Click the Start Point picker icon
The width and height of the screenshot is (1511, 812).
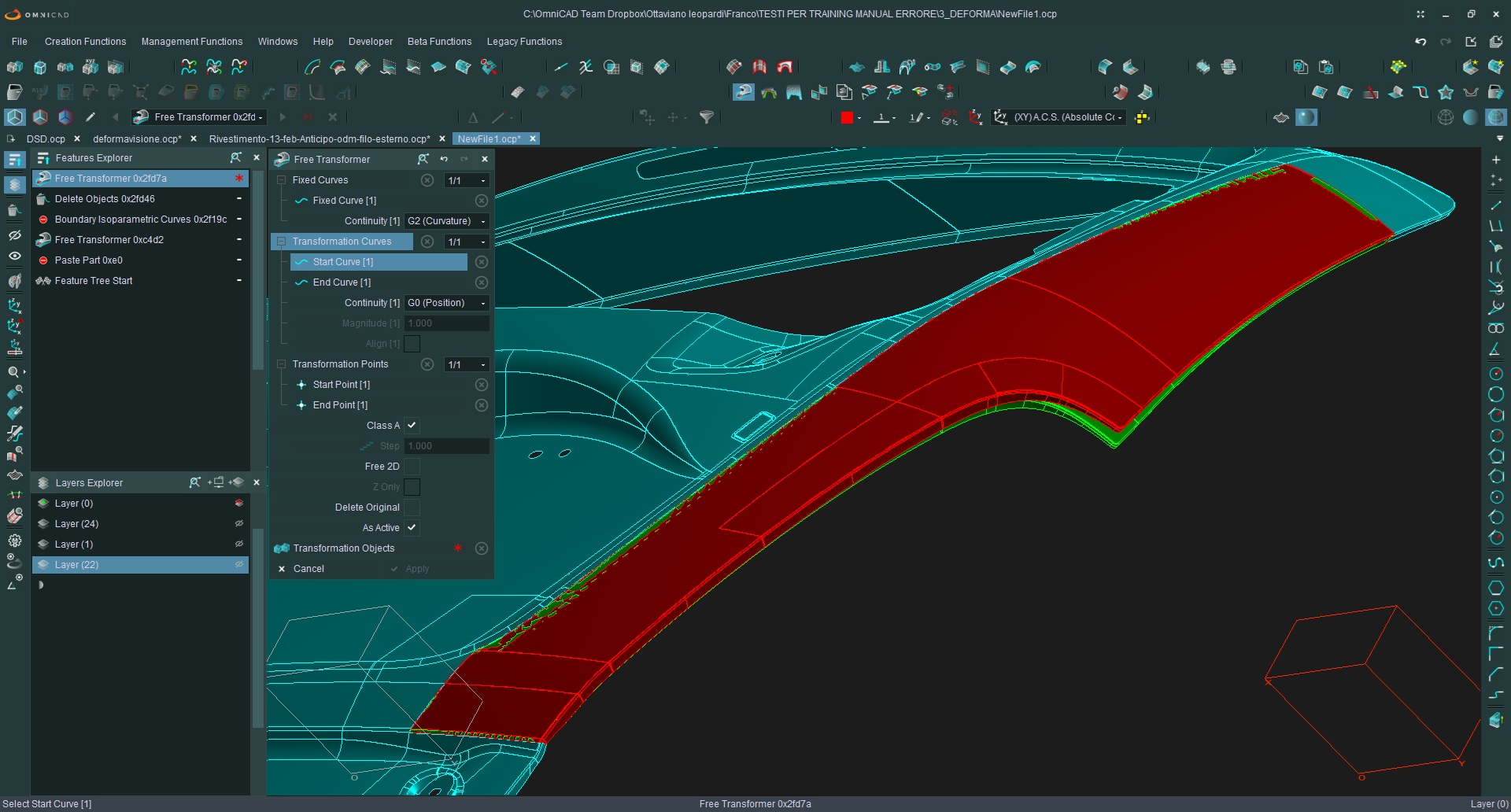point(301,385)
